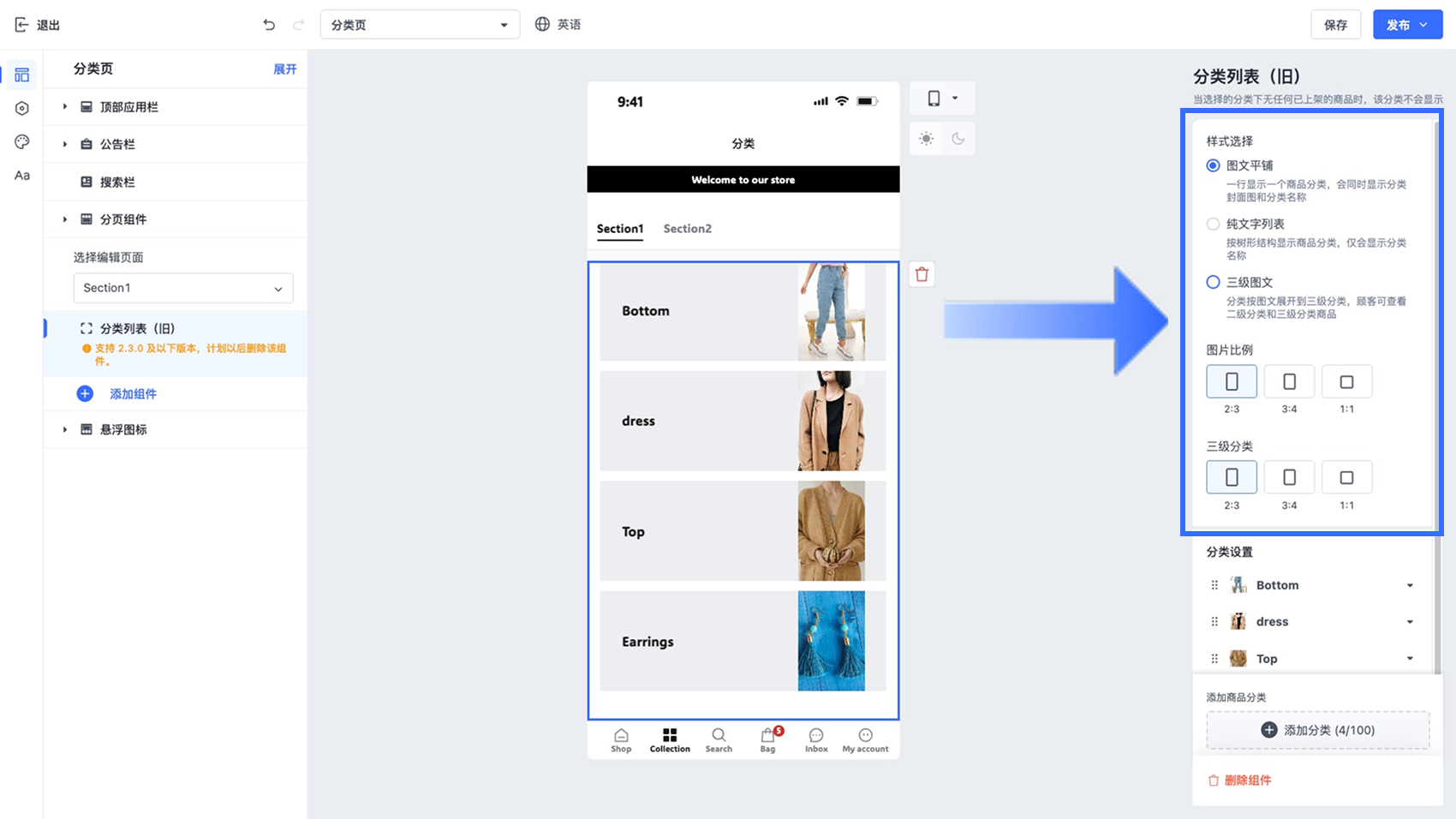This screenshot has height=819, width=1456.
Task: Click the globe language icon
Action: 542,24
